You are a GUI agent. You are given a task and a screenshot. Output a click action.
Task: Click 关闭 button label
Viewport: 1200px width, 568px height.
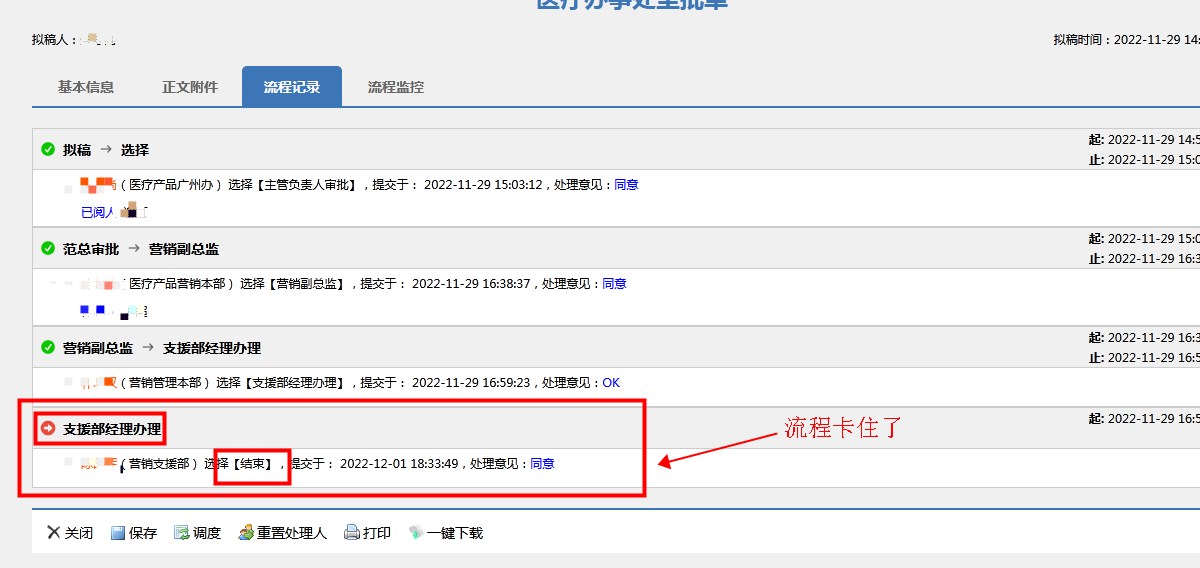(79, 533)
